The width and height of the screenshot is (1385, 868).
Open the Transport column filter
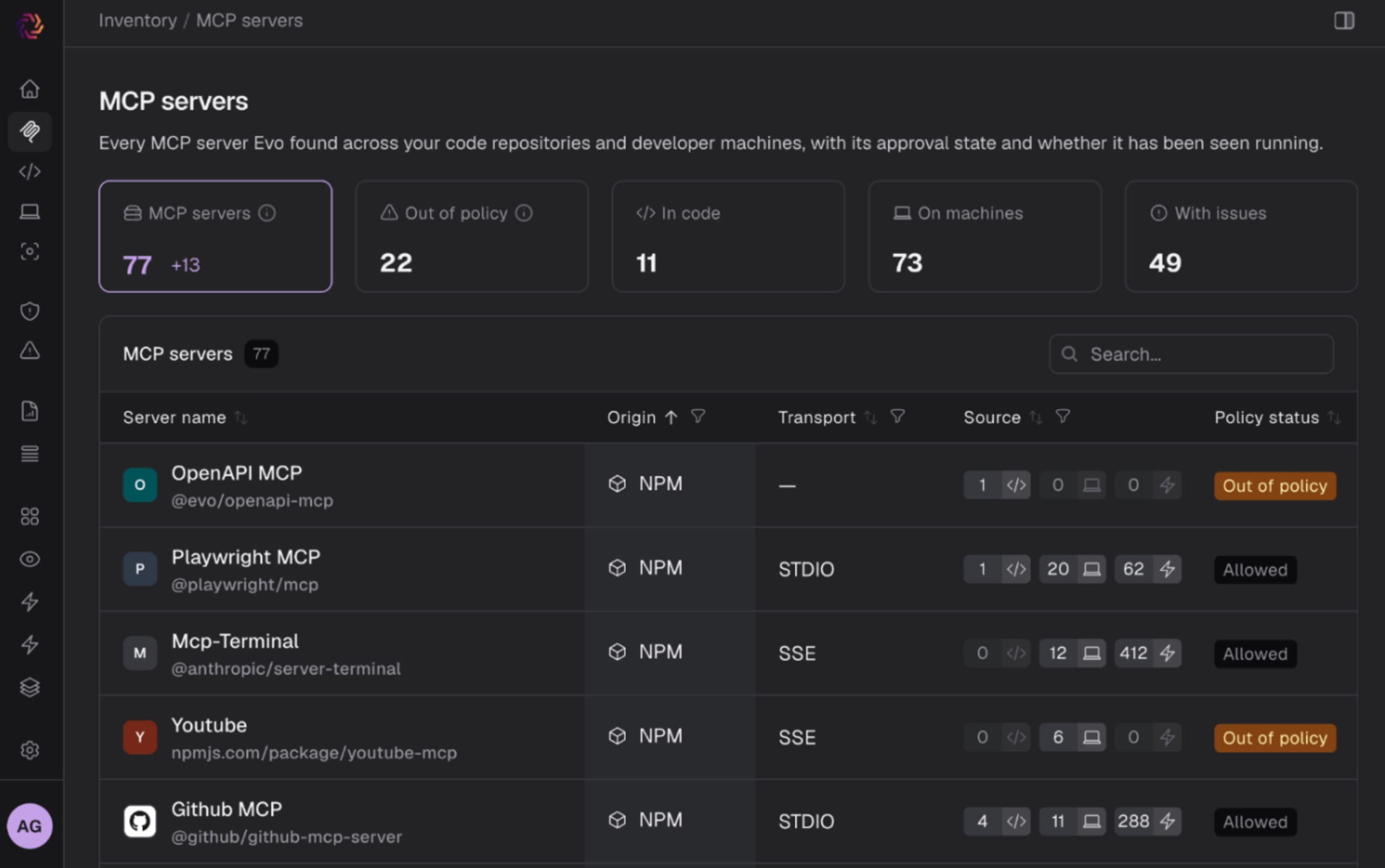[x=898, y=416]
